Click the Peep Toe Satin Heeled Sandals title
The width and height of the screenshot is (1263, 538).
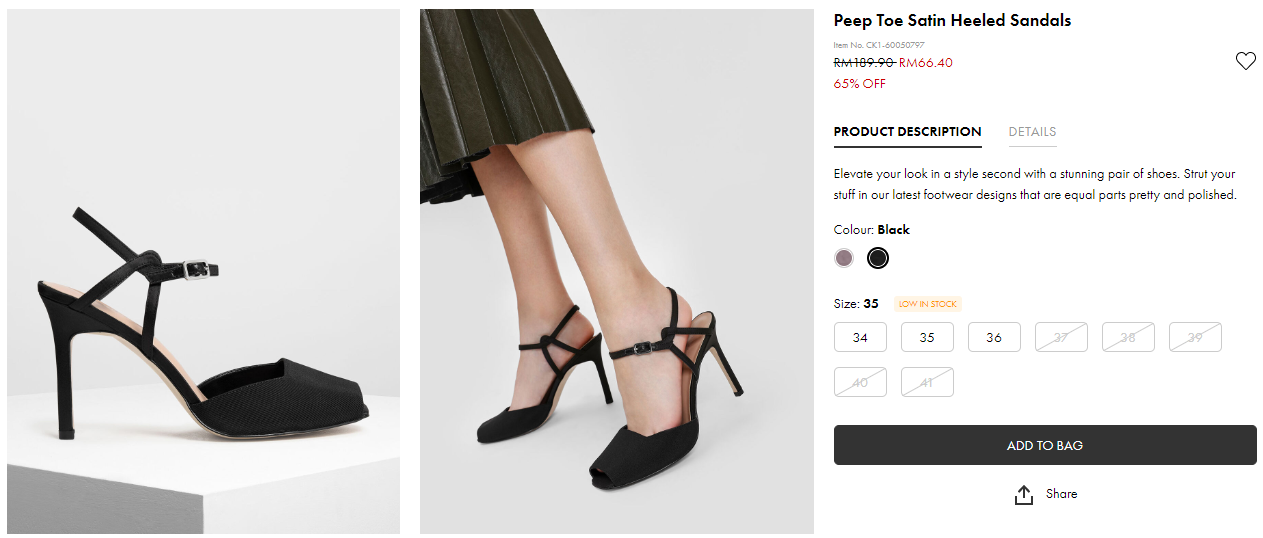[x=952, y=21]
